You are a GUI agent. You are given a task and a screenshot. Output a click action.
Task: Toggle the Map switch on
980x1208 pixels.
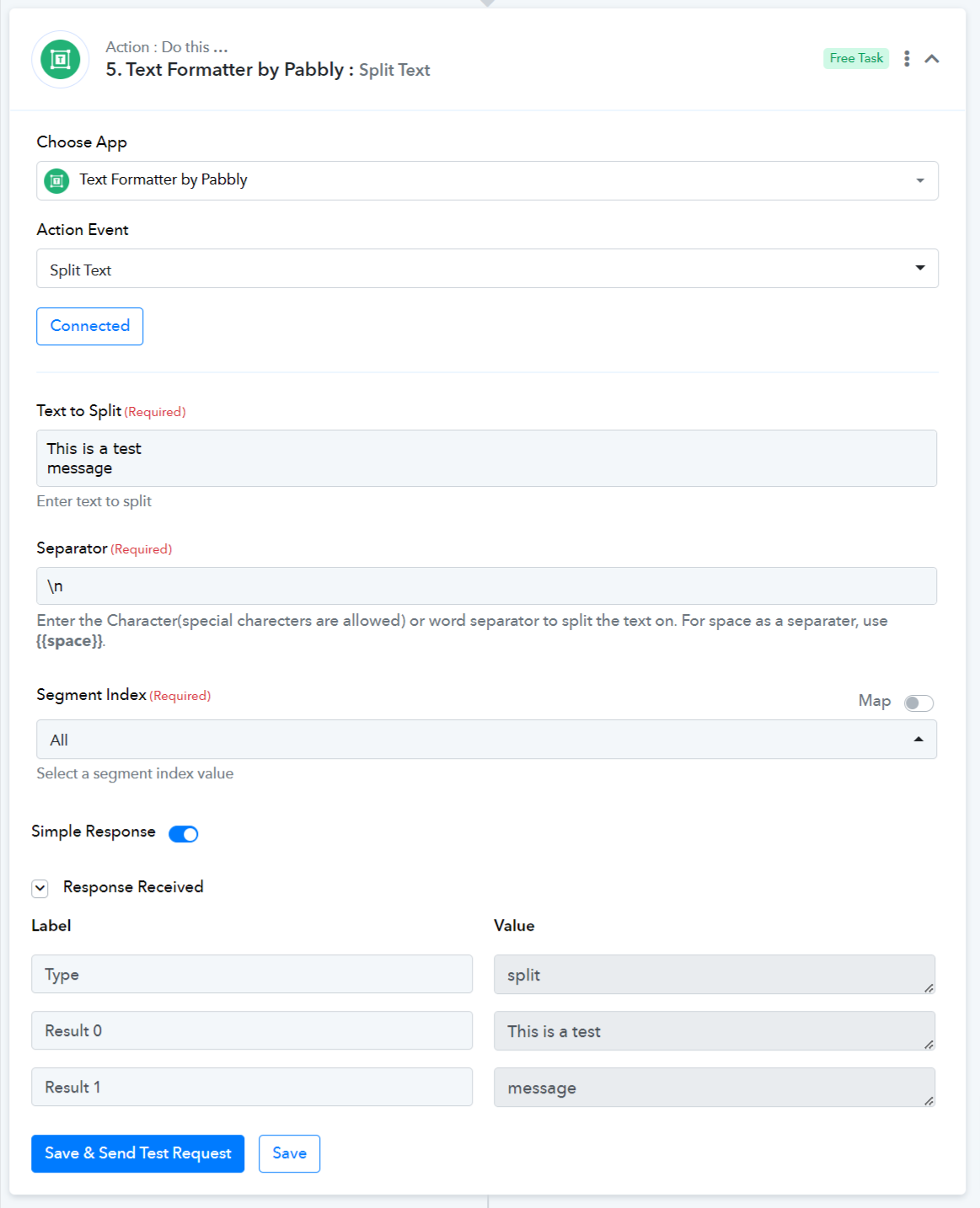click(918, 703)
